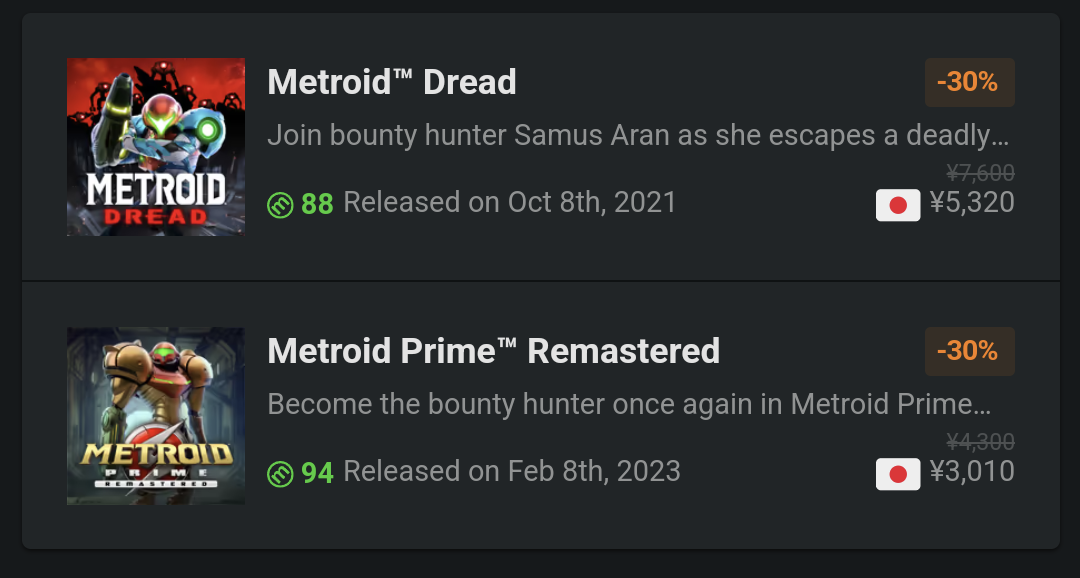Click the -30% badge on Metroid Dread
This screenshot has height=578, width=1080.
click(970, 83)
